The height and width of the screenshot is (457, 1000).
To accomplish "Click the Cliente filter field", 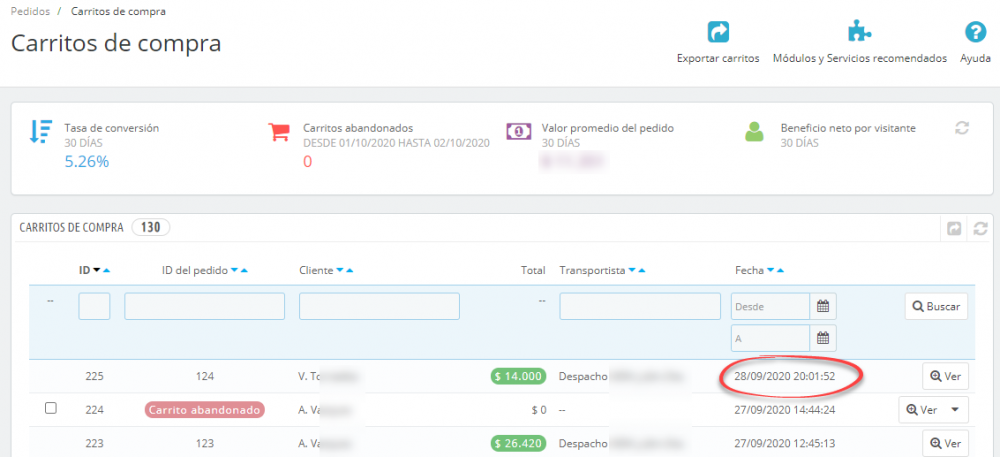I will 379,306.
